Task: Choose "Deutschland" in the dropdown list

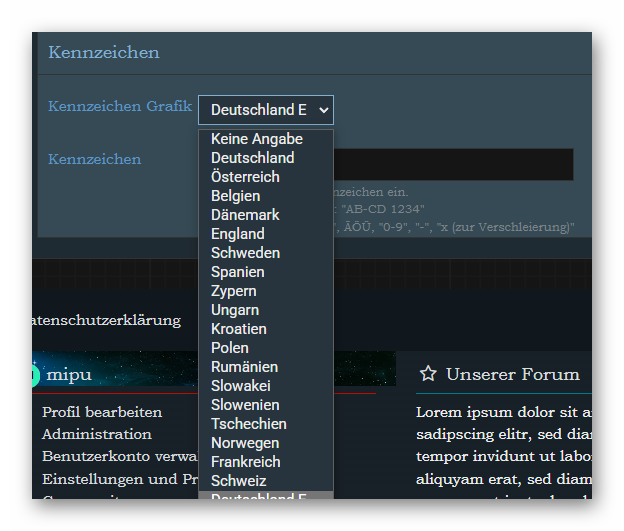Action: (252, 158)
